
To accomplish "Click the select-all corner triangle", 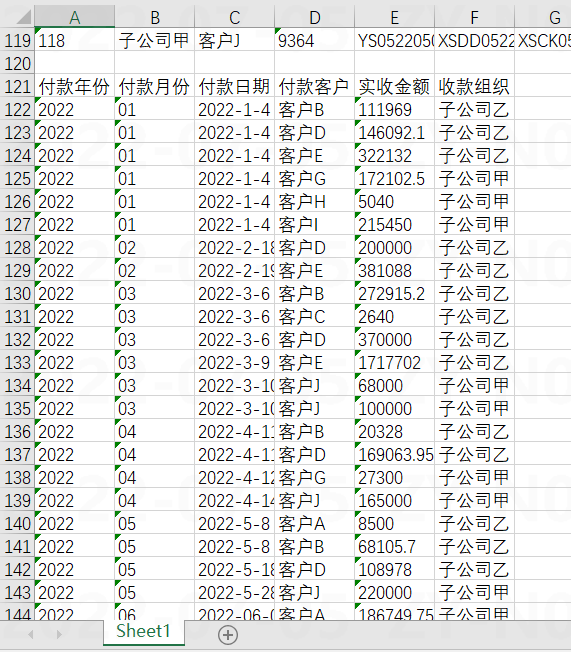I will pyautogui.click(x=23, y=17).
